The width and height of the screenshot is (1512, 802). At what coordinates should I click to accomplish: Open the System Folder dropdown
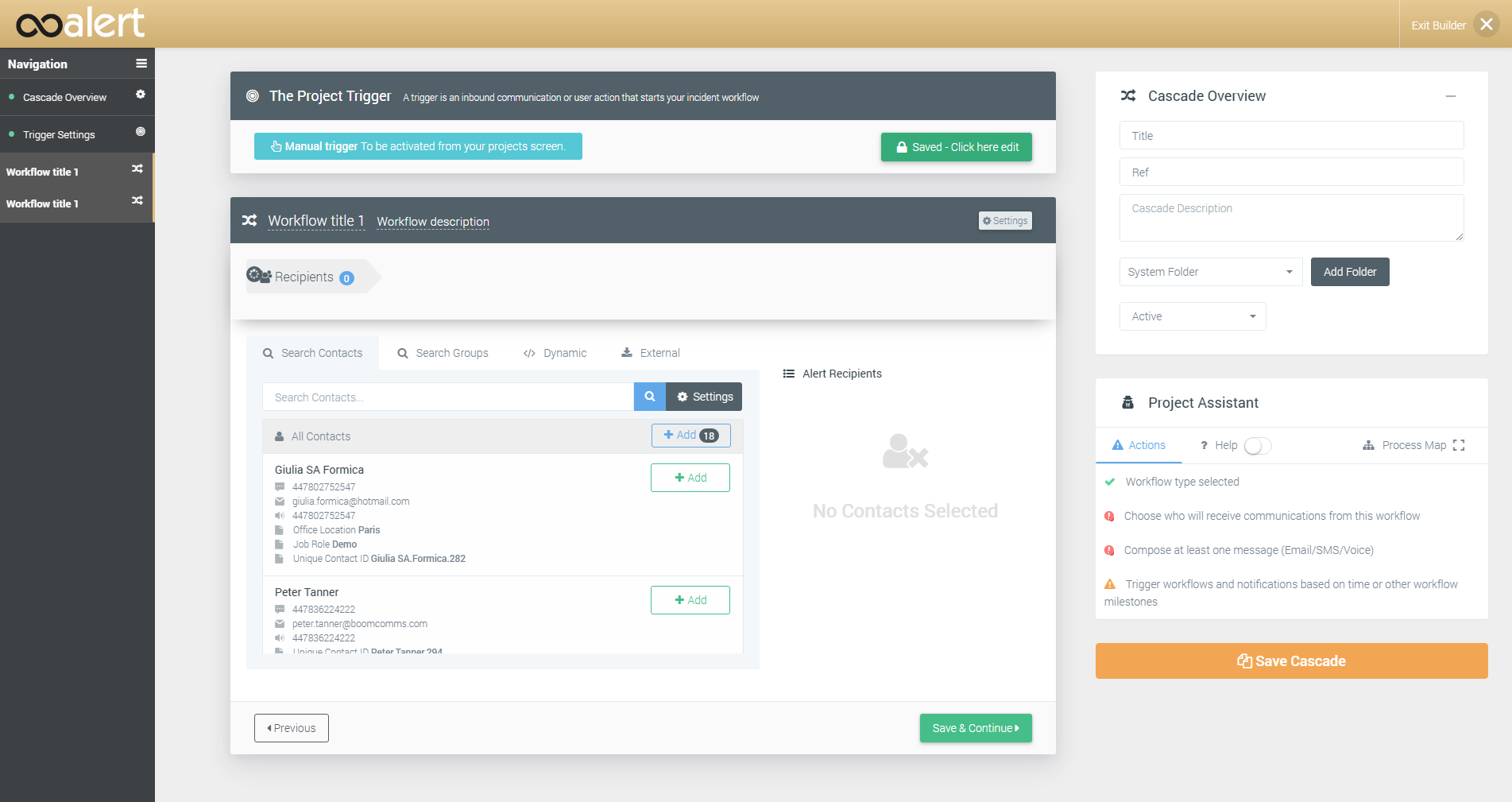[x=1210, y=272]
